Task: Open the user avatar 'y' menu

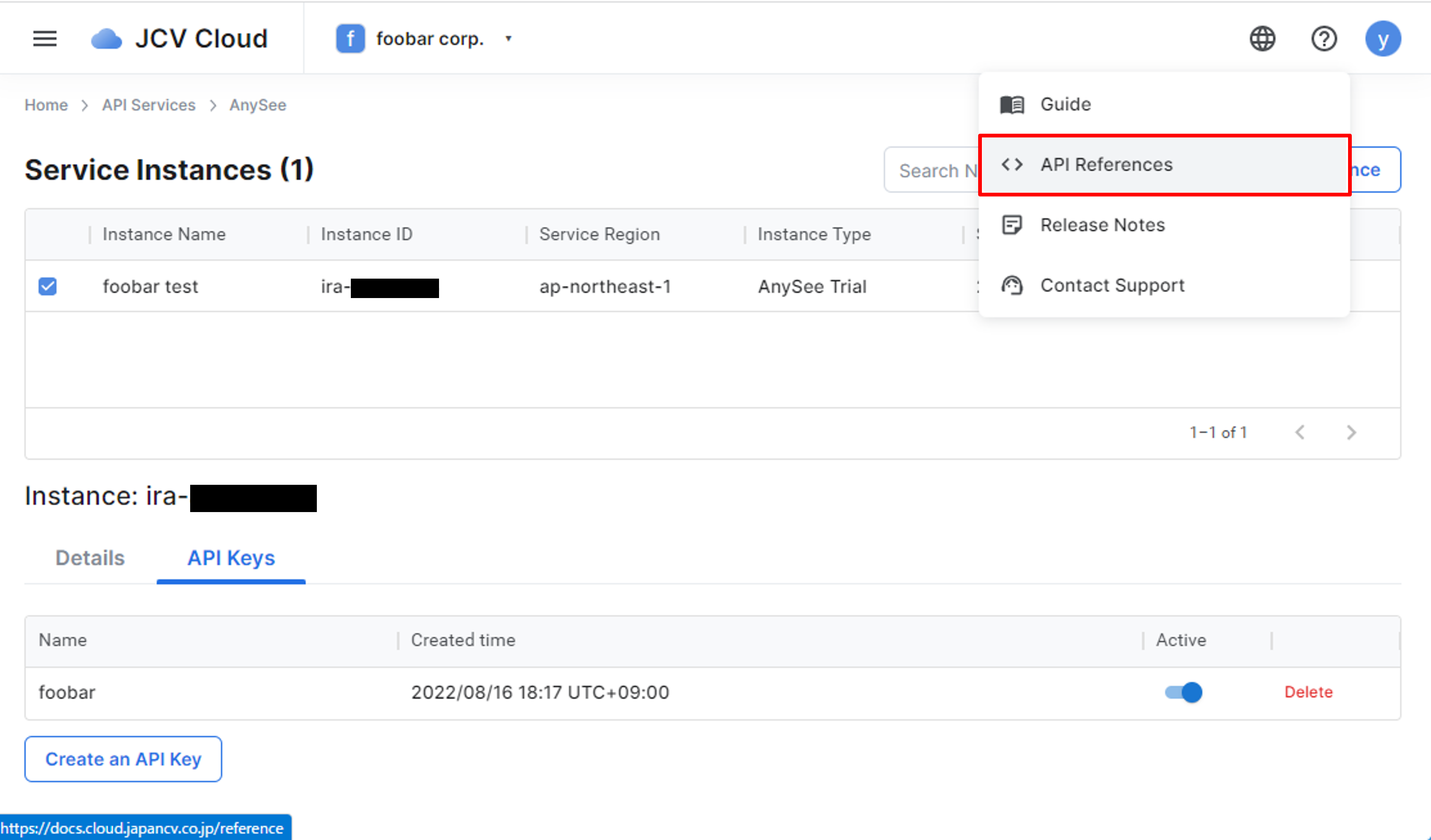Action: pyautogui.click(x=1383, y=38)
